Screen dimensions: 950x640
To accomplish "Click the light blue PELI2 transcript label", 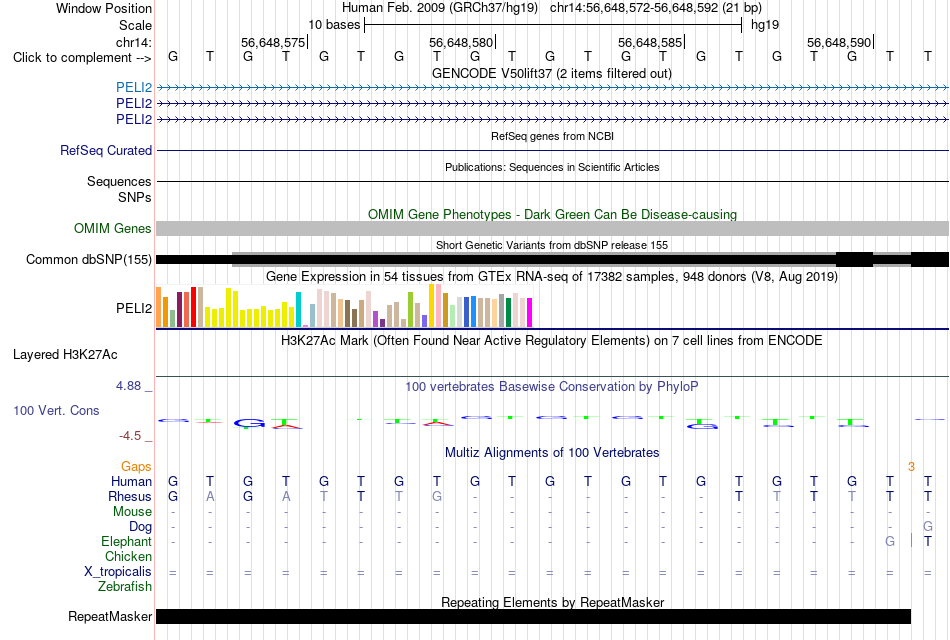I will tap(134, 88).
